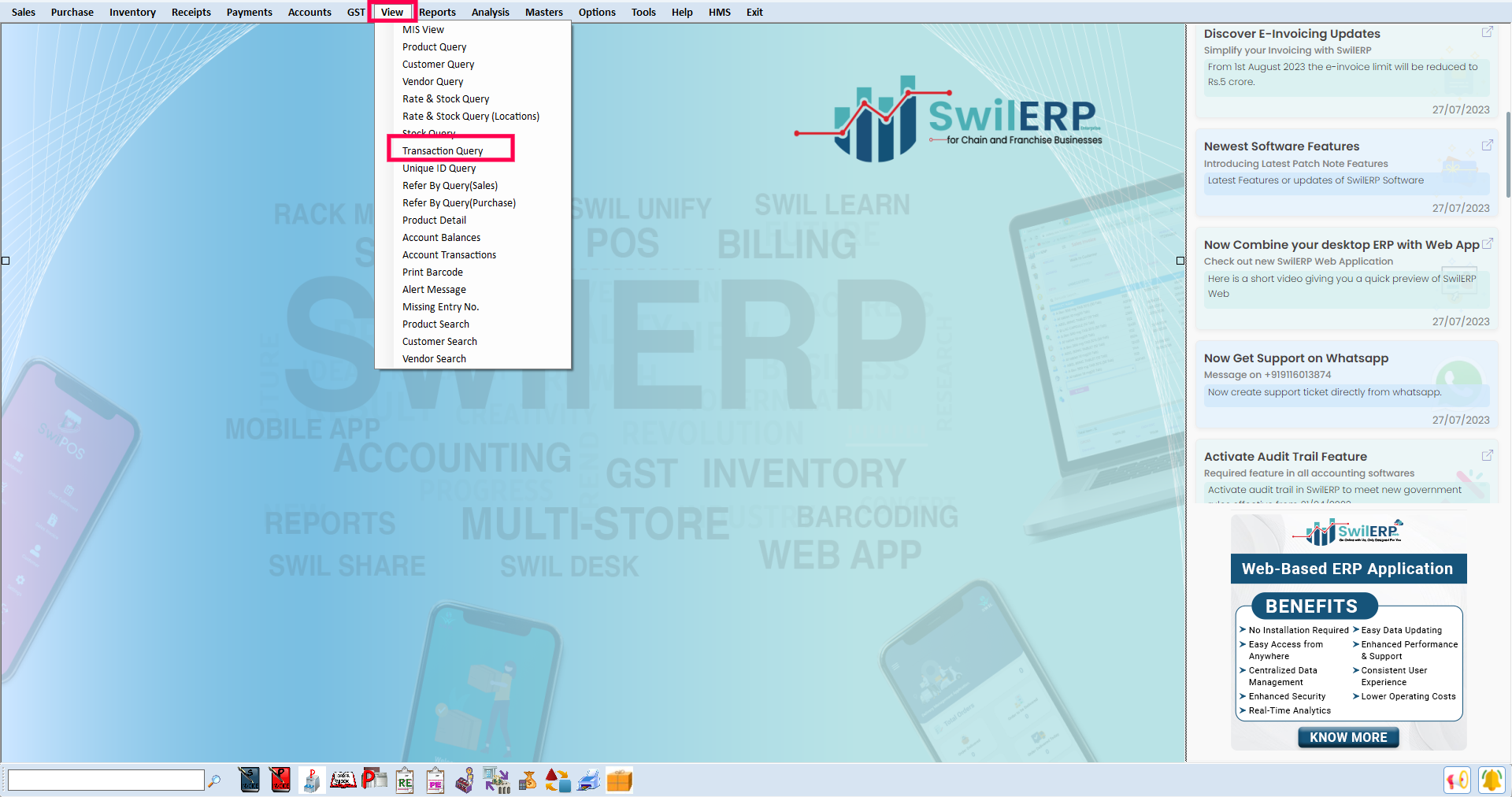Open the Receipts menu
Viewport: 1512px width, 797px height.
point(191,12)
